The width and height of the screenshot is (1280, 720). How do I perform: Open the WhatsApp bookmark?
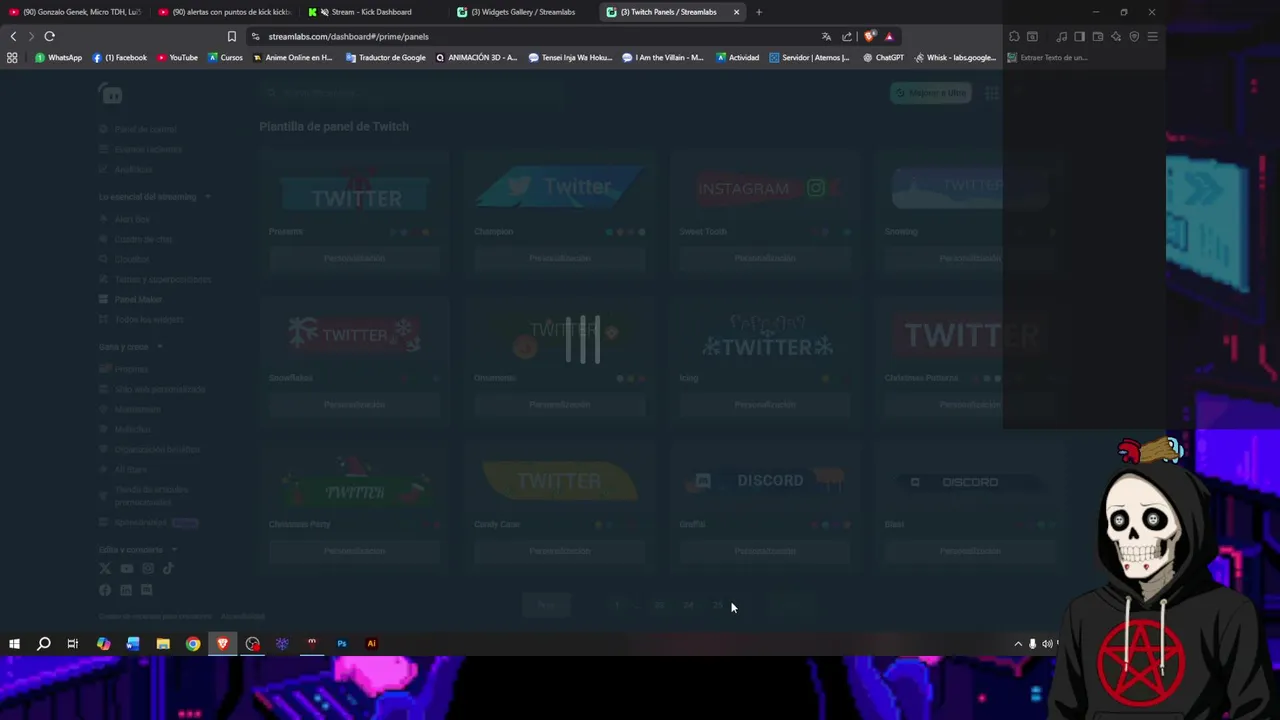(58, 58)
